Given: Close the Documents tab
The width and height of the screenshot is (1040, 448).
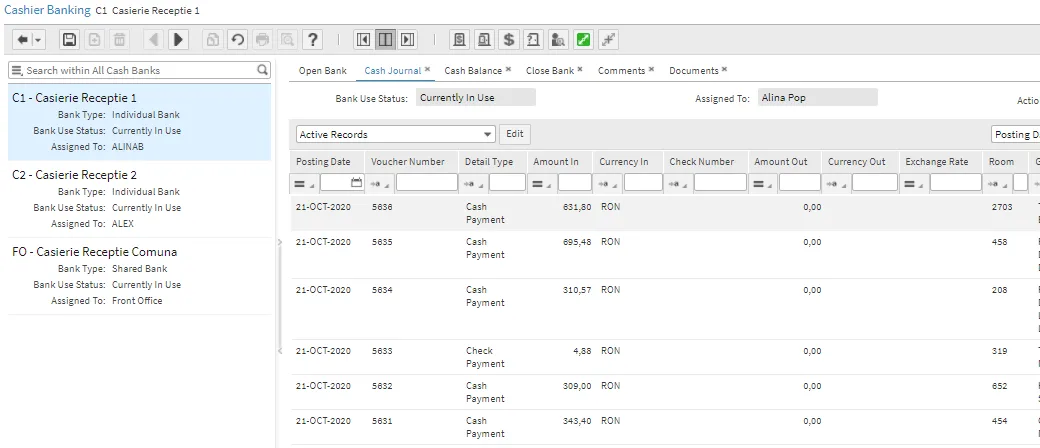Looking at the screenshot, I should coord(724,69).
